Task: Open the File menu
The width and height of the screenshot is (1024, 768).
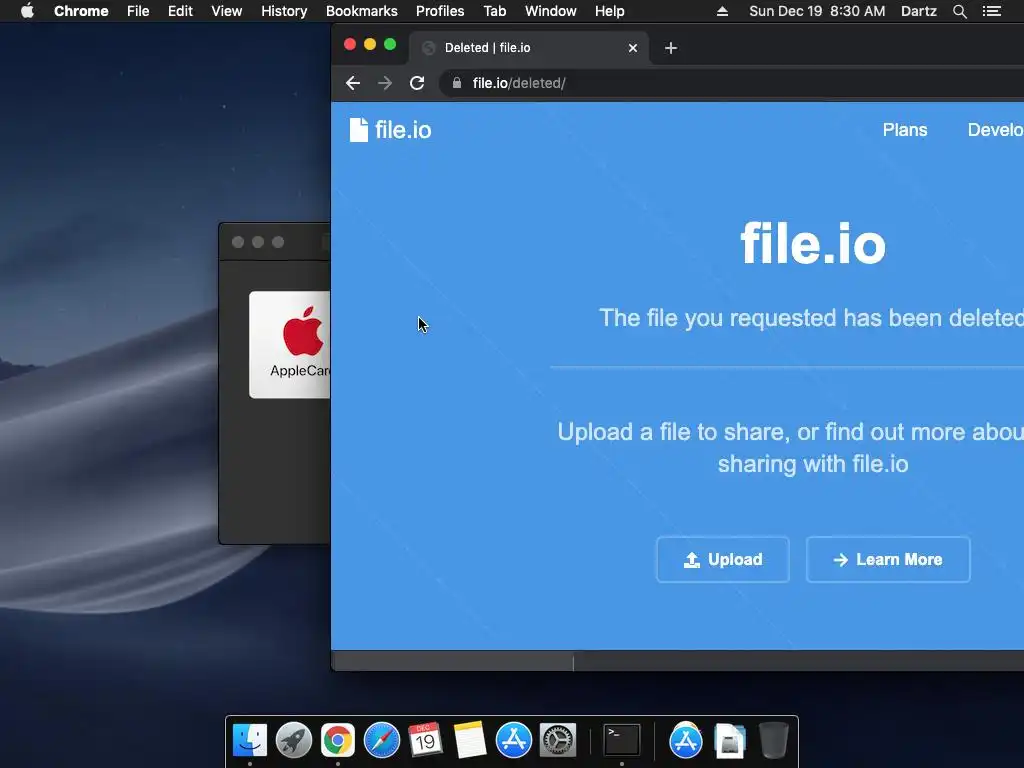Action: coord(138,11)
